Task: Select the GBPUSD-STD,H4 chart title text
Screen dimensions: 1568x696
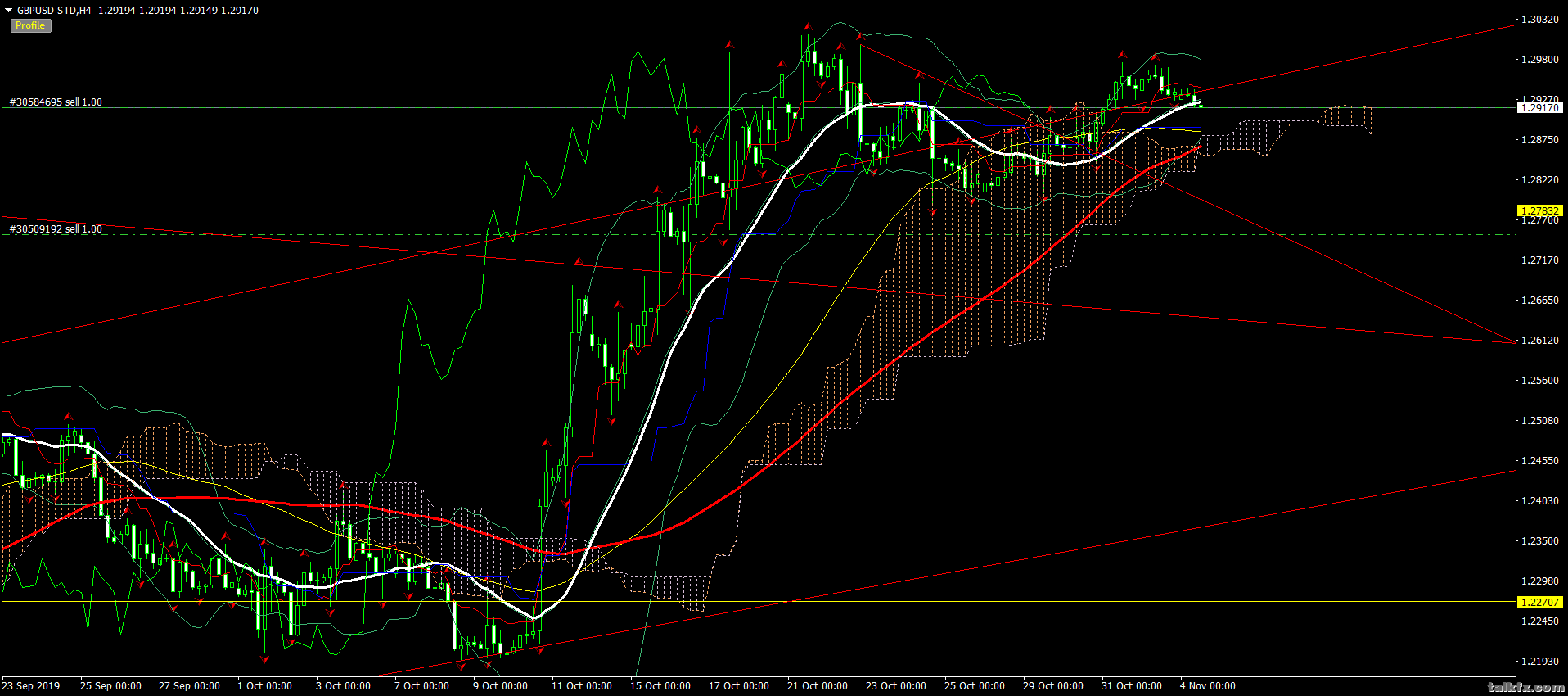Action: pos(54,11)
